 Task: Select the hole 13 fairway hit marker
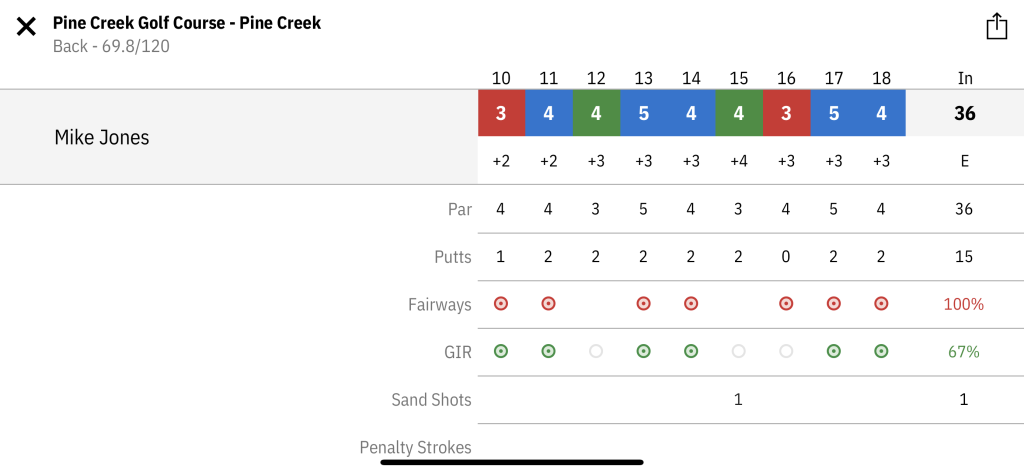(x=643, y=304)
